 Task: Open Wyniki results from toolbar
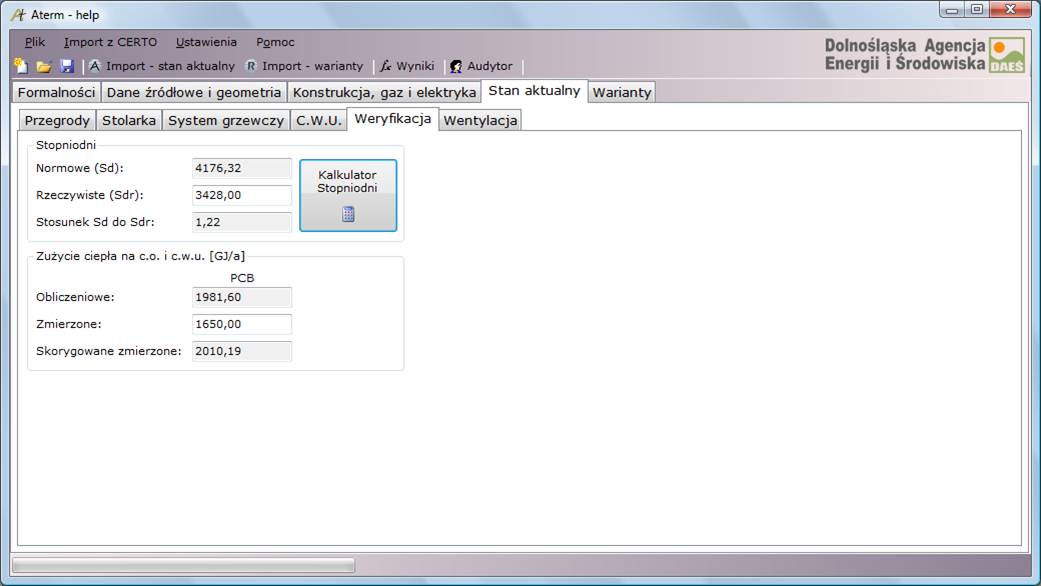click(x=407, y=66)
